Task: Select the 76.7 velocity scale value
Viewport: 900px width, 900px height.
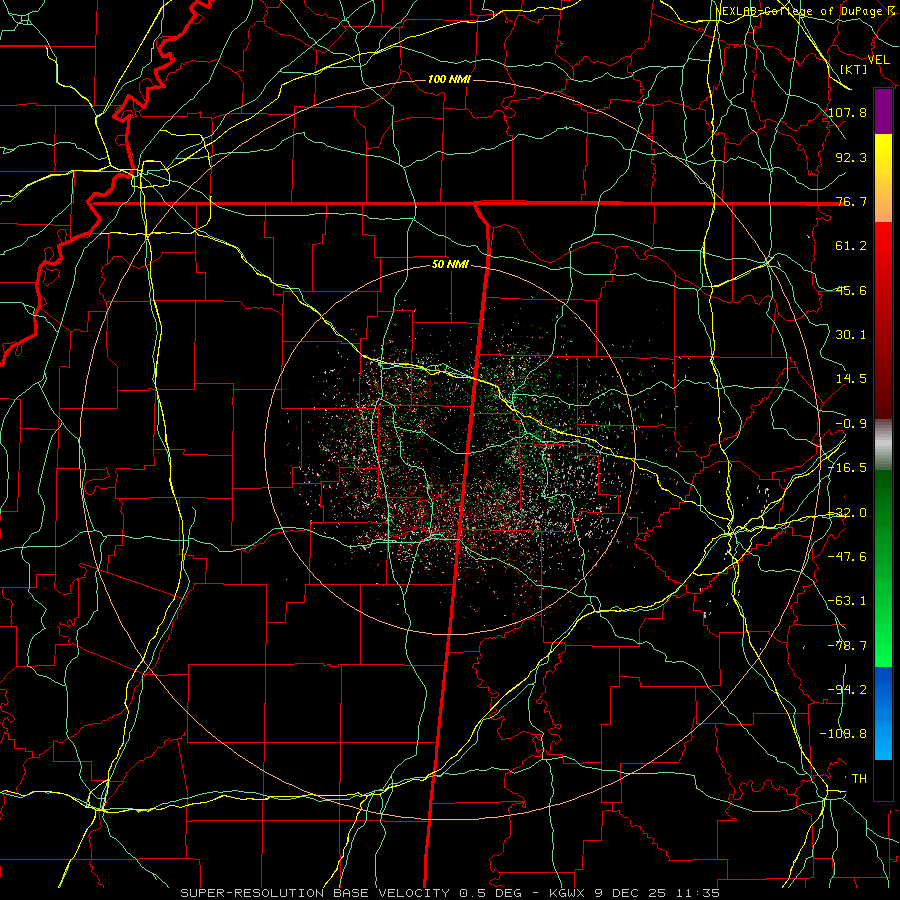Action: coord(851,201)
